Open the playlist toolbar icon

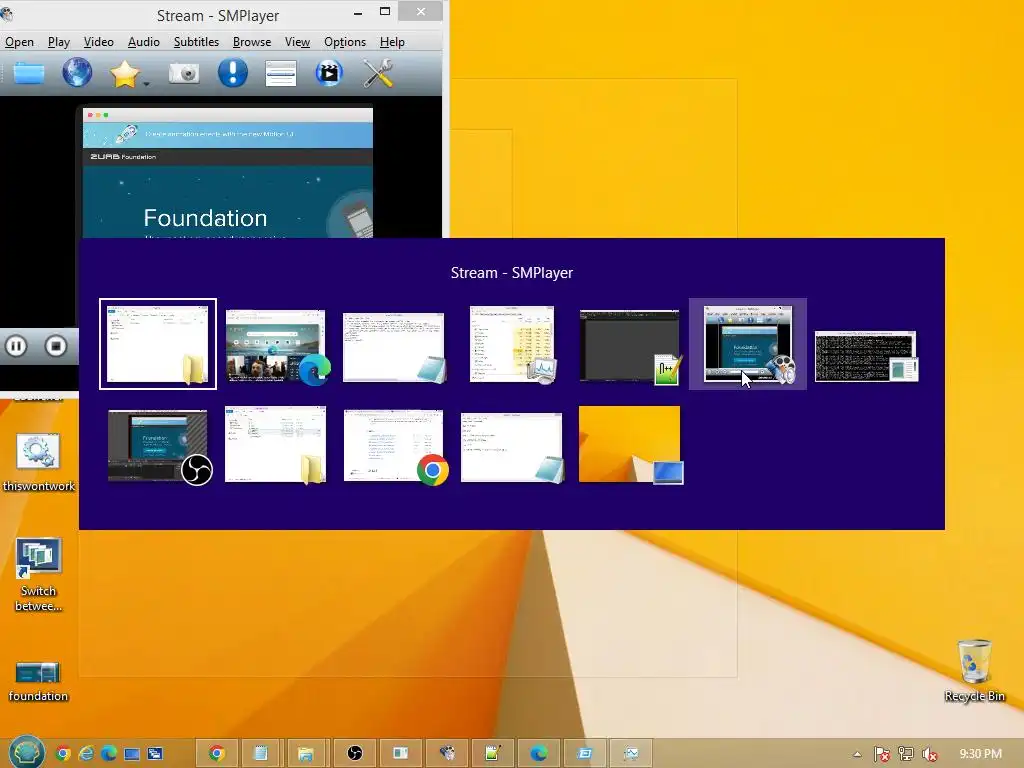(281, 73)
